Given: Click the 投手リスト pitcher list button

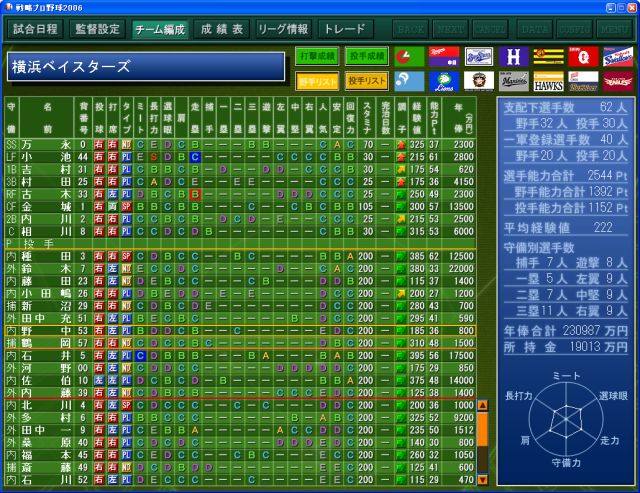Looking at the screenshot, I should 367,81.
